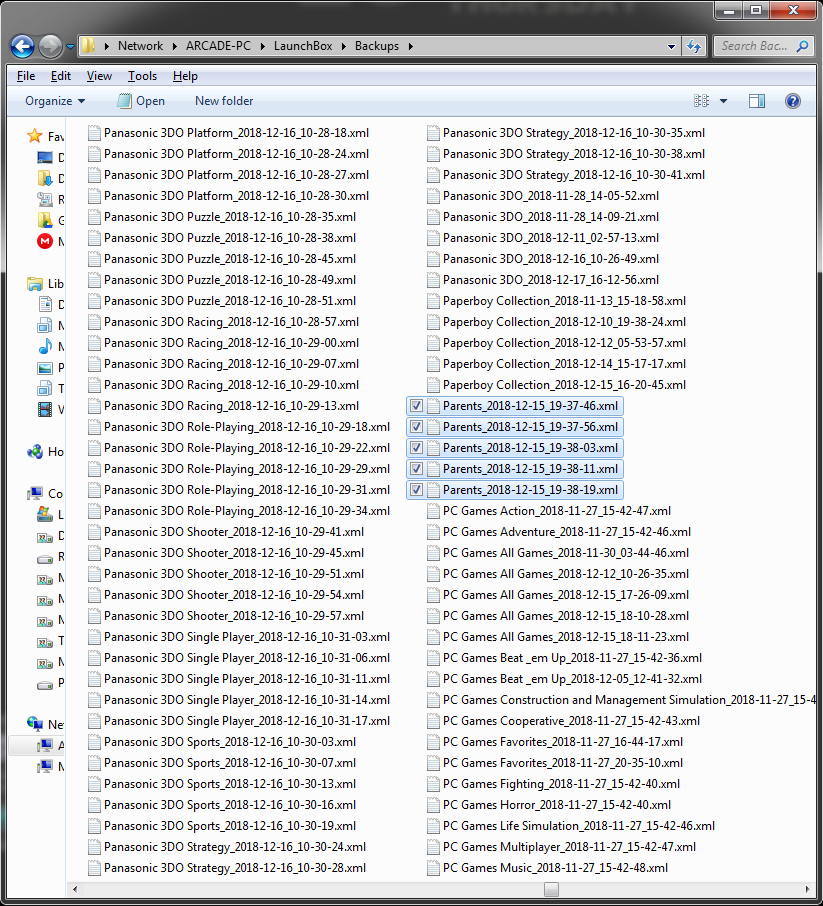The width and height of the screenshot is (823, 906).
Task: Select the Favorites star in the sidebar
Action: [35, 136]
